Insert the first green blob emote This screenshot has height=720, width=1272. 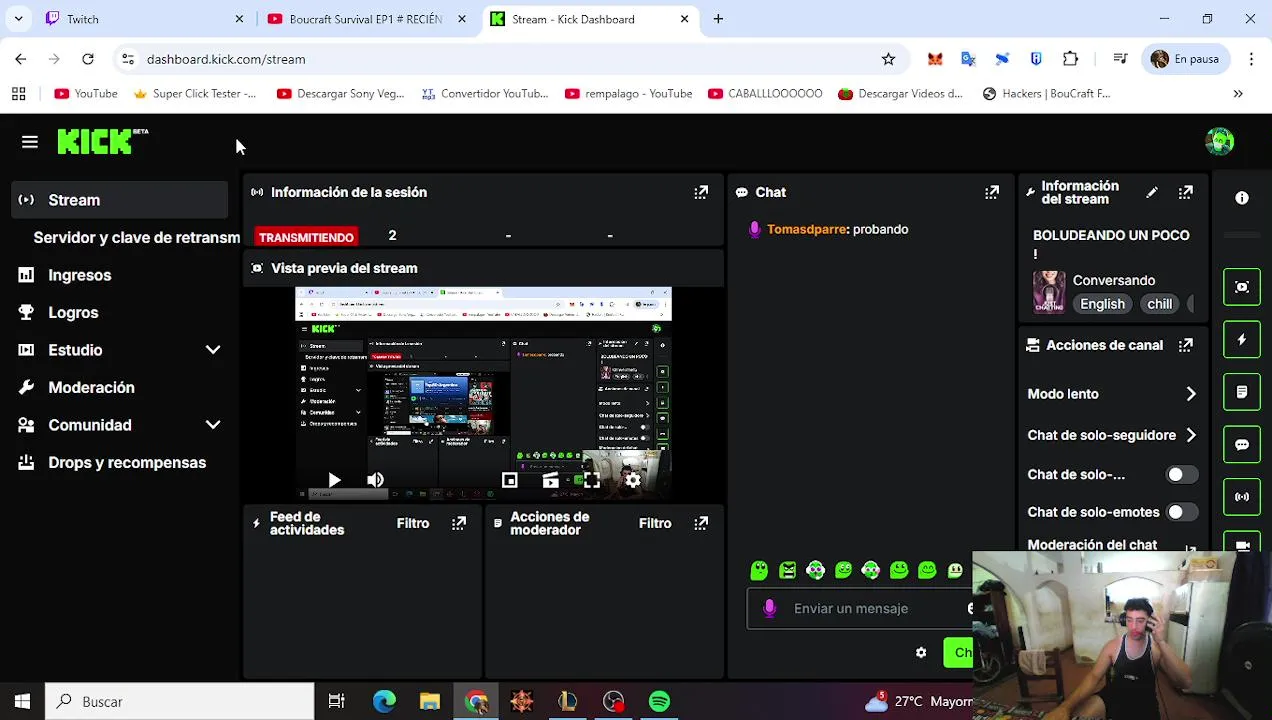point(759,570)
